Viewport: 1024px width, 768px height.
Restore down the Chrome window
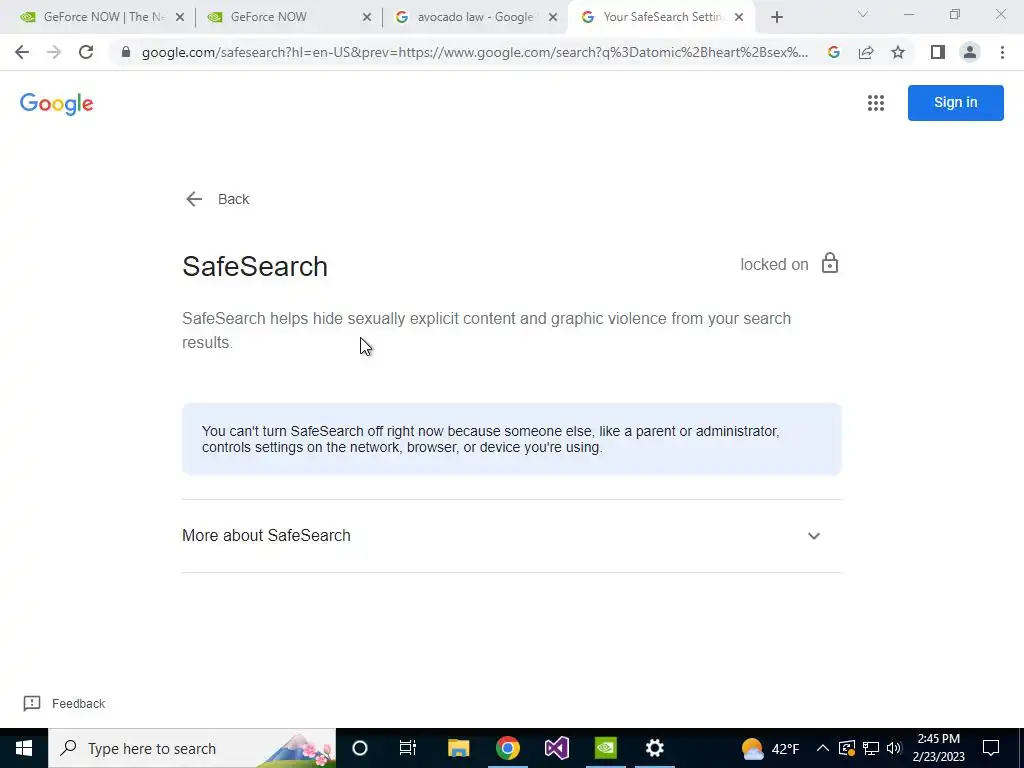[955, 14]
